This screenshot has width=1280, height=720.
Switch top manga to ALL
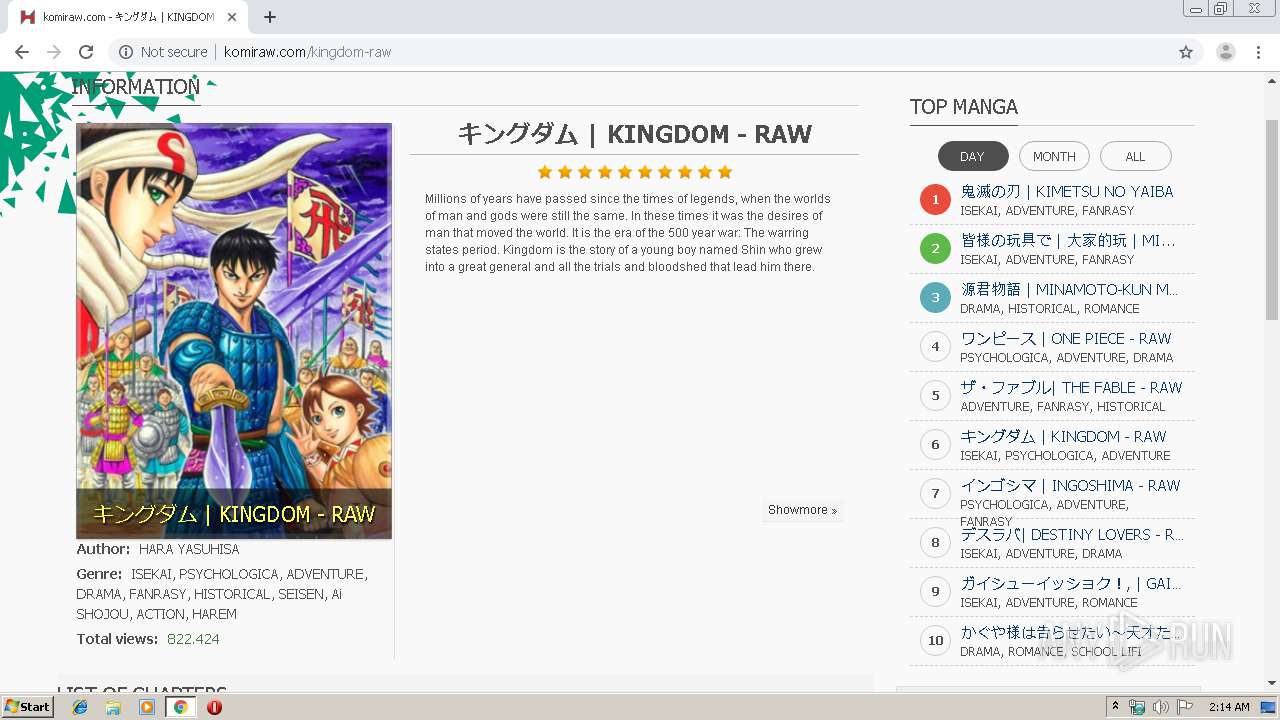pyautogui.click(x=1135, y=156)
